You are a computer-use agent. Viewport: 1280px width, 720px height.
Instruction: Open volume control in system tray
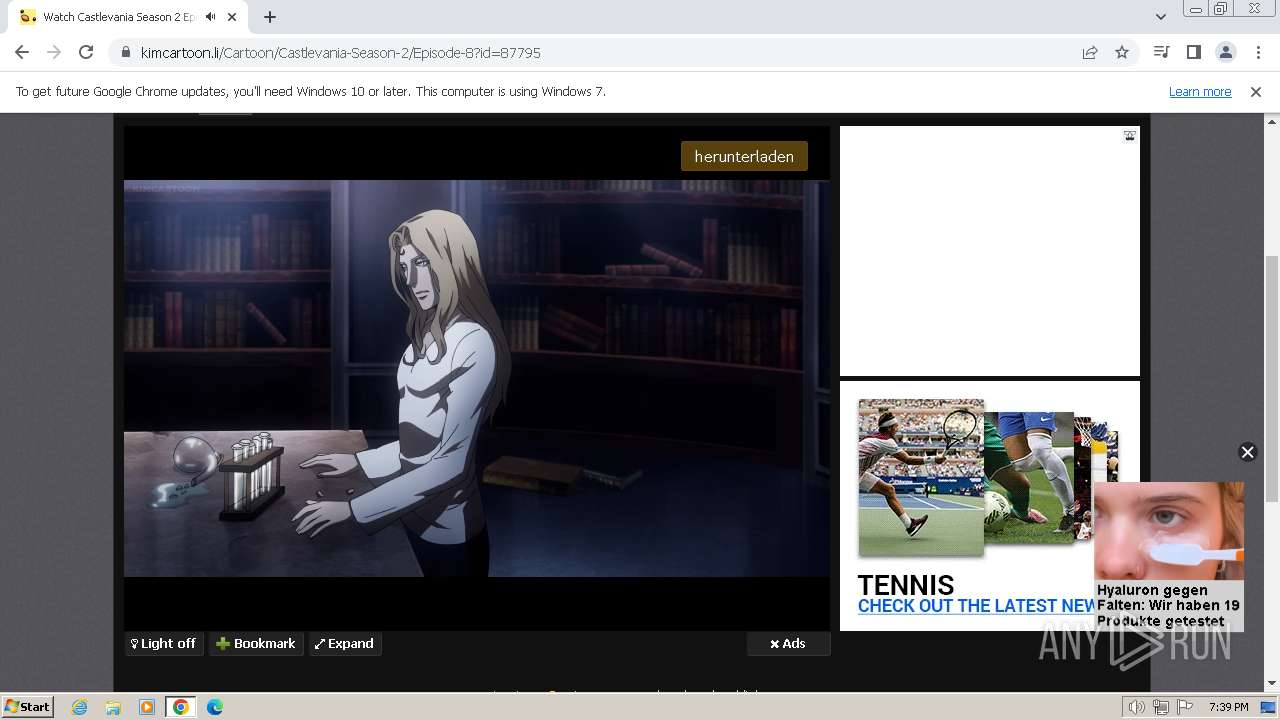tap(1136, 707)
